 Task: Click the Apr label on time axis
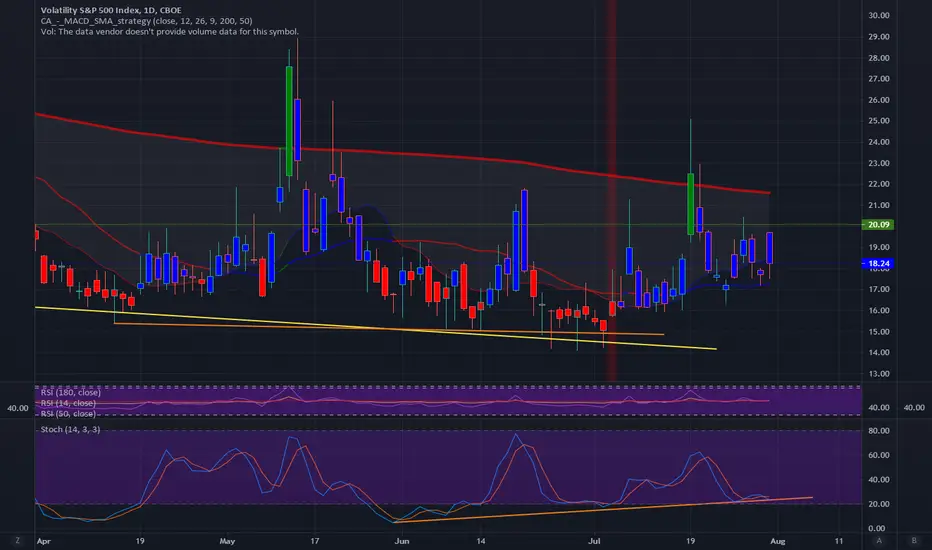pos(43,541)
